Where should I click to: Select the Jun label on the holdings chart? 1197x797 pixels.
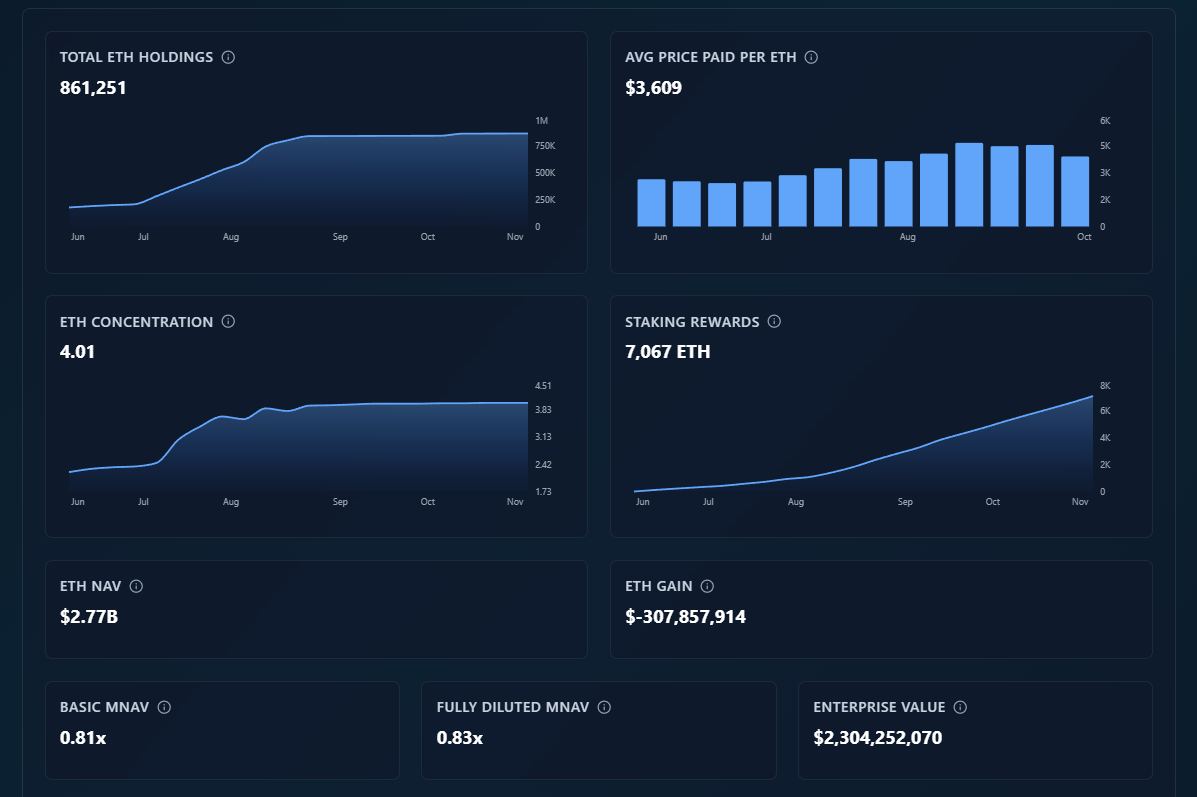[x=78, y=237]
